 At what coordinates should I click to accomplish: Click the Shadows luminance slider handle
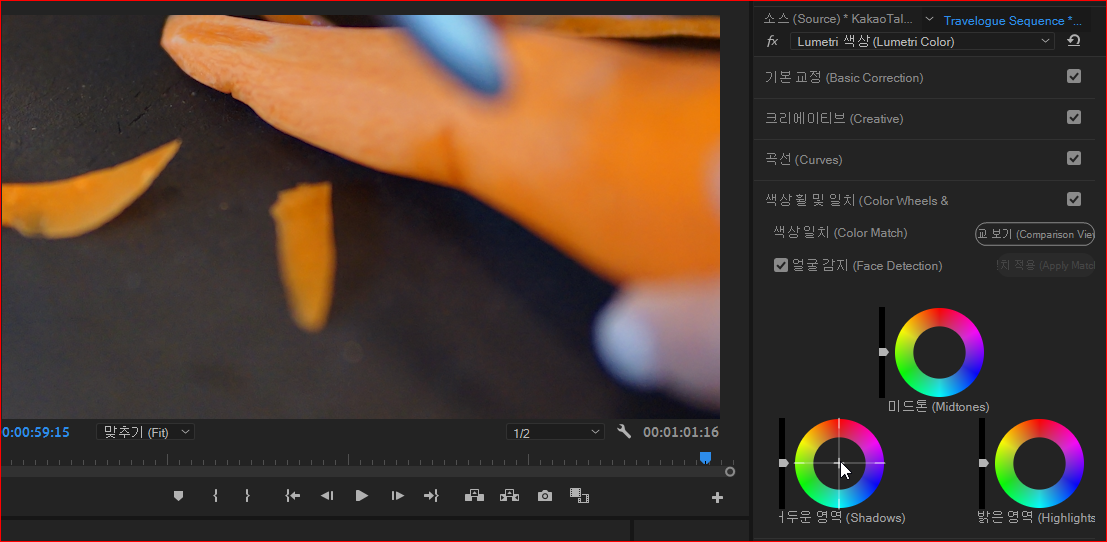pos(783,463)
